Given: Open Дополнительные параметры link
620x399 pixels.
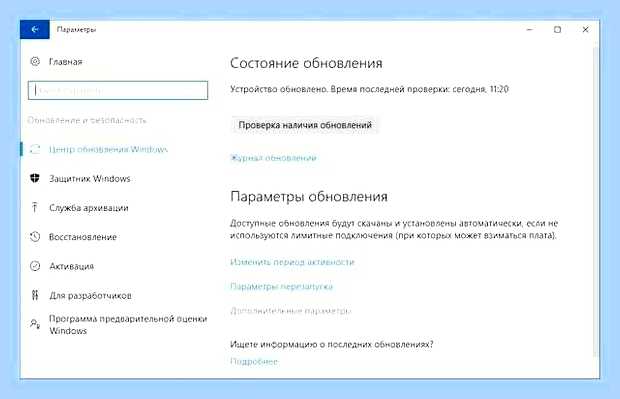Looking at the screenshot, I should tap(291, 311).
